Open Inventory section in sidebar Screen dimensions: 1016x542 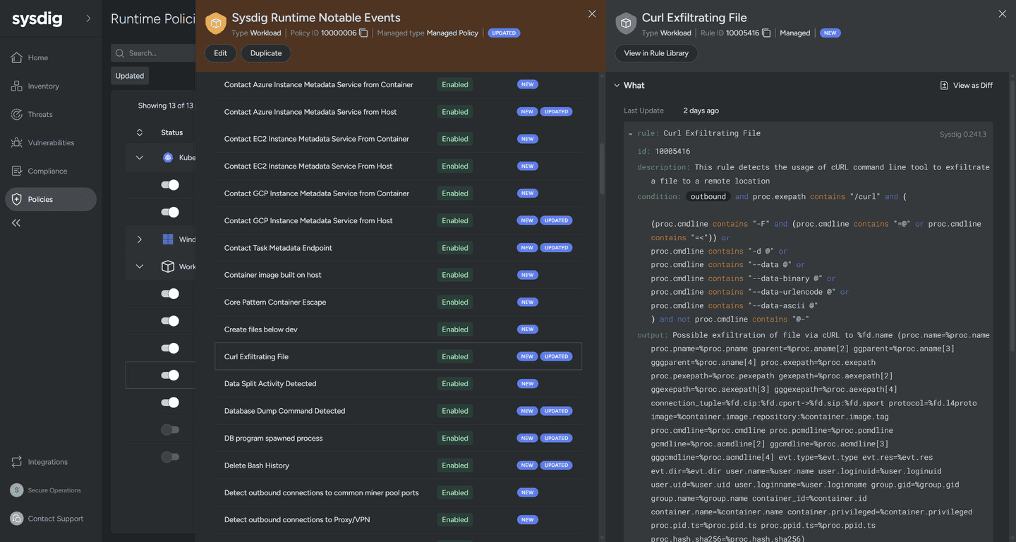click(43, 86)
